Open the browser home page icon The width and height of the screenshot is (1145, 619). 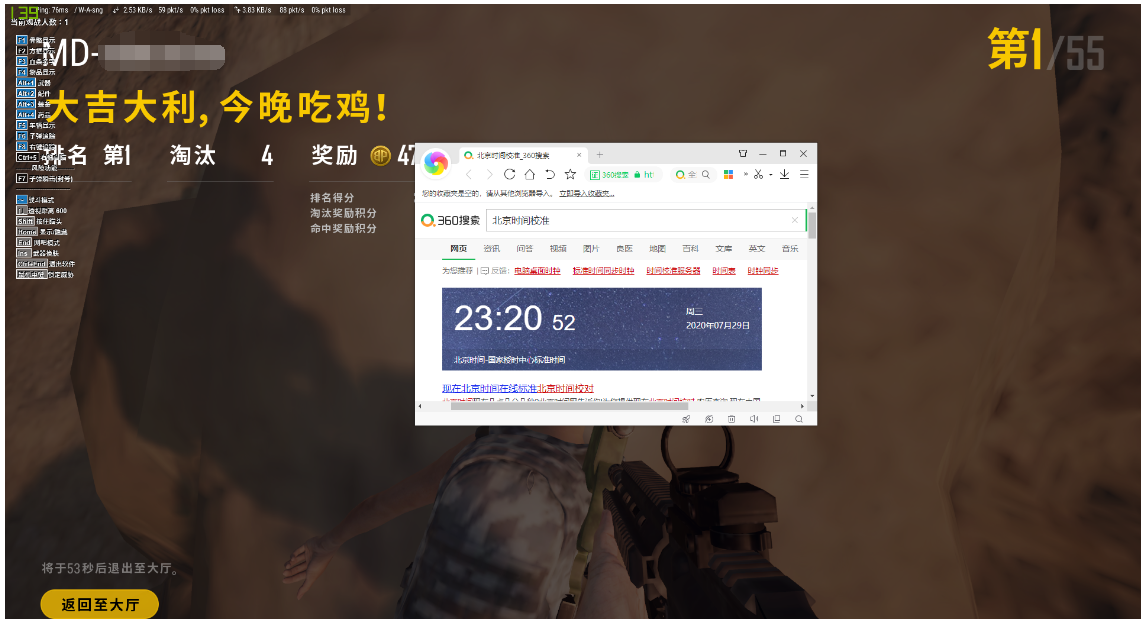click(x=530, y=174)
